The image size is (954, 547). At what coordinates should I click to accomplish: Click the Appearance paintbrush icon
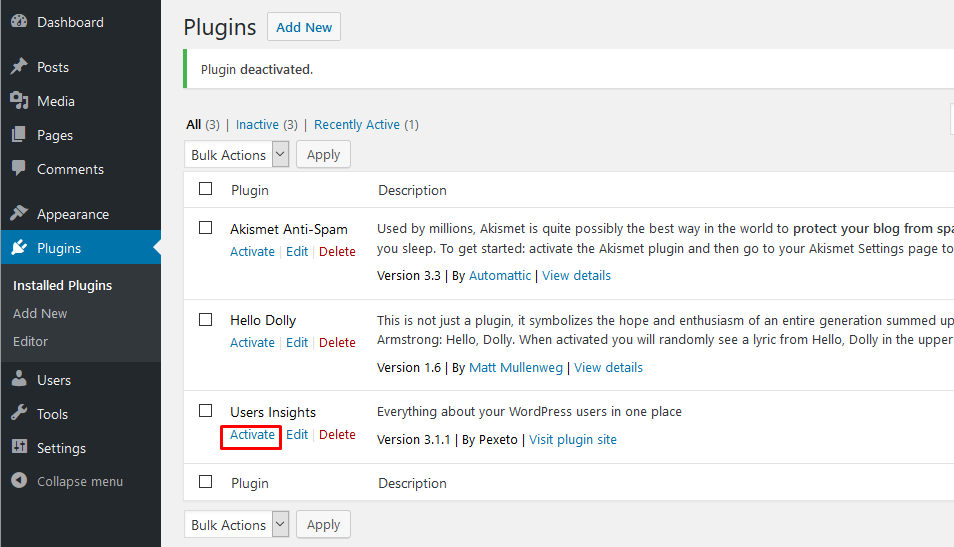19,213
